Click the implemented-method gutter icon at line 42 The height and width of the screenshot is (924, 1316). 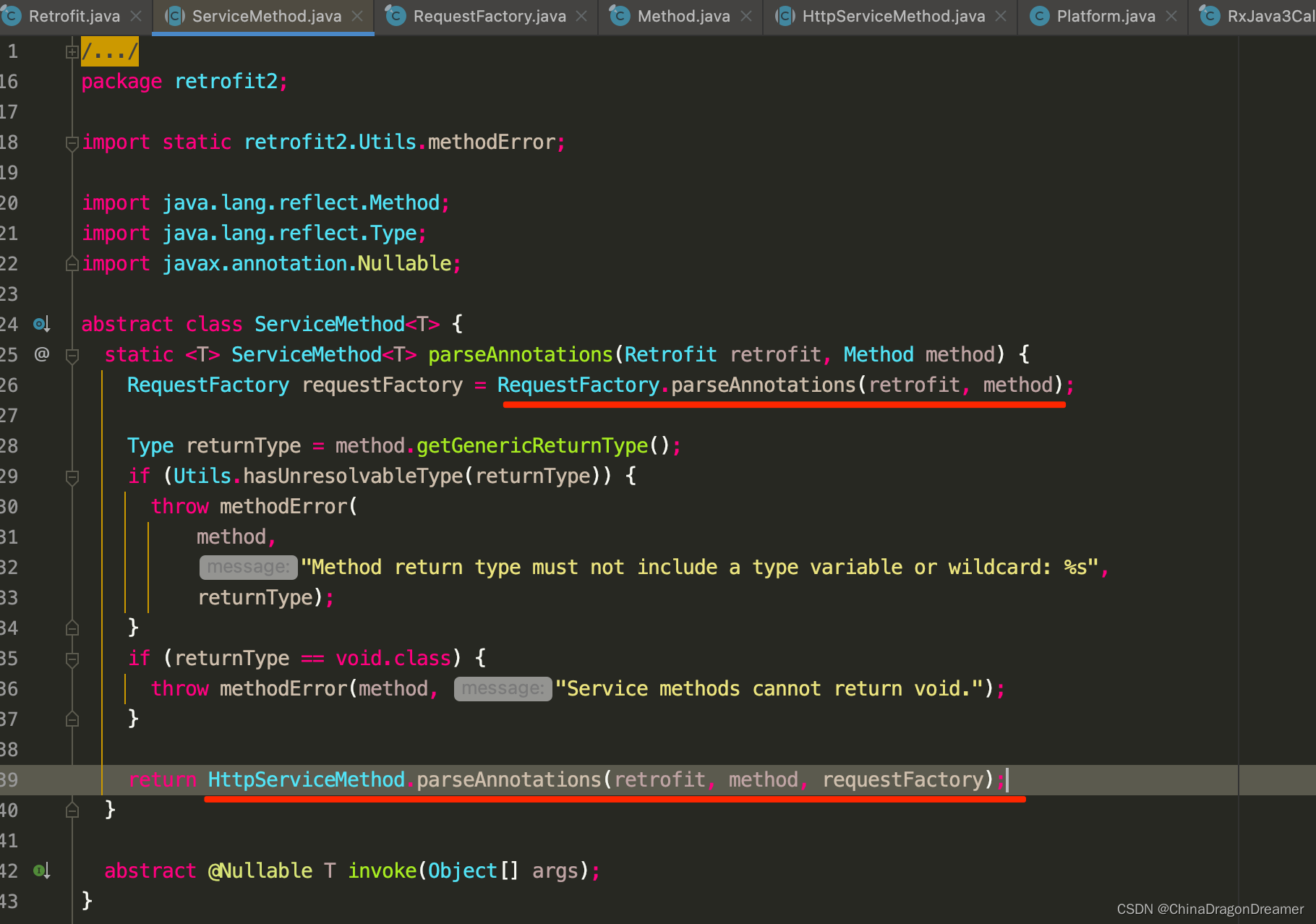42,870
